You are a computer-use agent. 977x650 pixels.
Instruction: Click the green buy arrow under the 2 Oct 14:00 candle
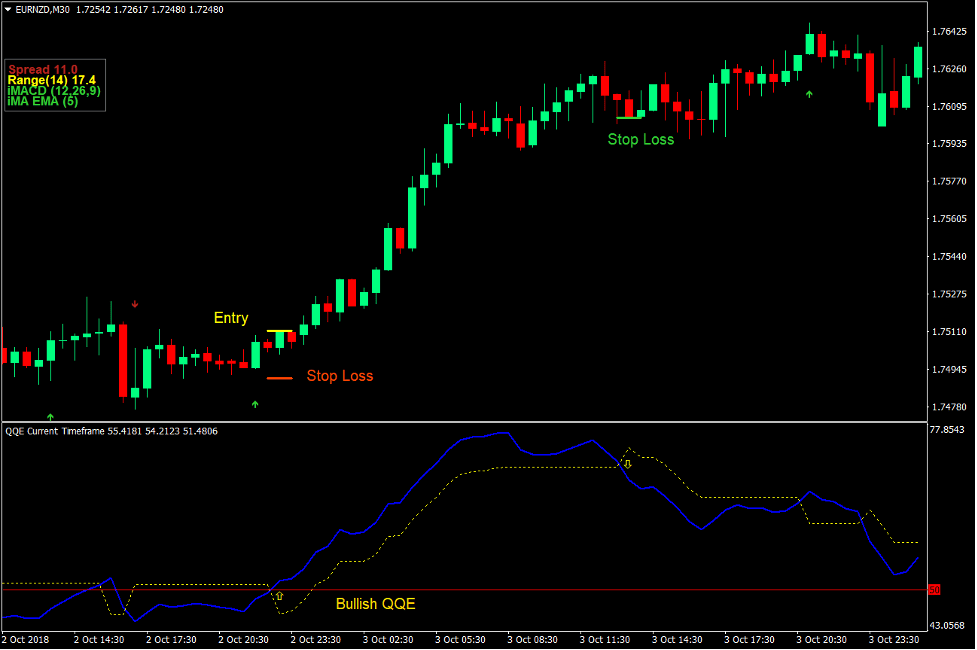50,415
